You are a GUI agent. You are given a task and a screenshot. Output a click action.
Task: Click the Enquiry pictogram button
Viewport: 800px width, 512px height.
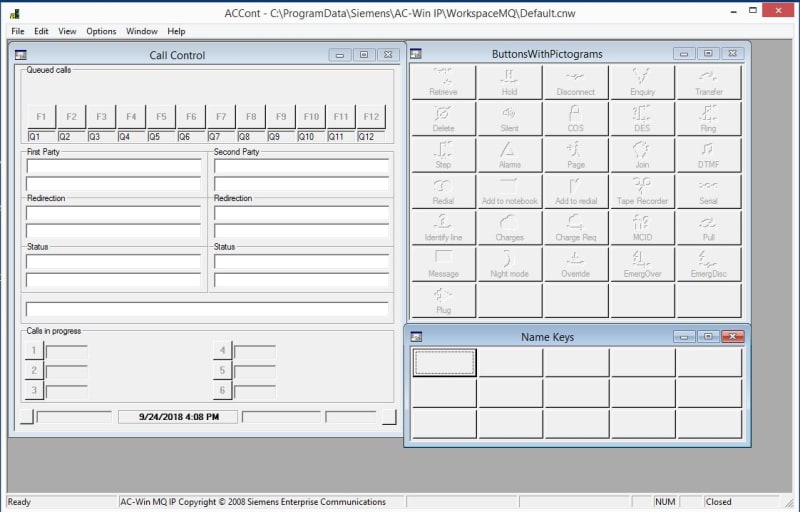[x=642, y=82]
